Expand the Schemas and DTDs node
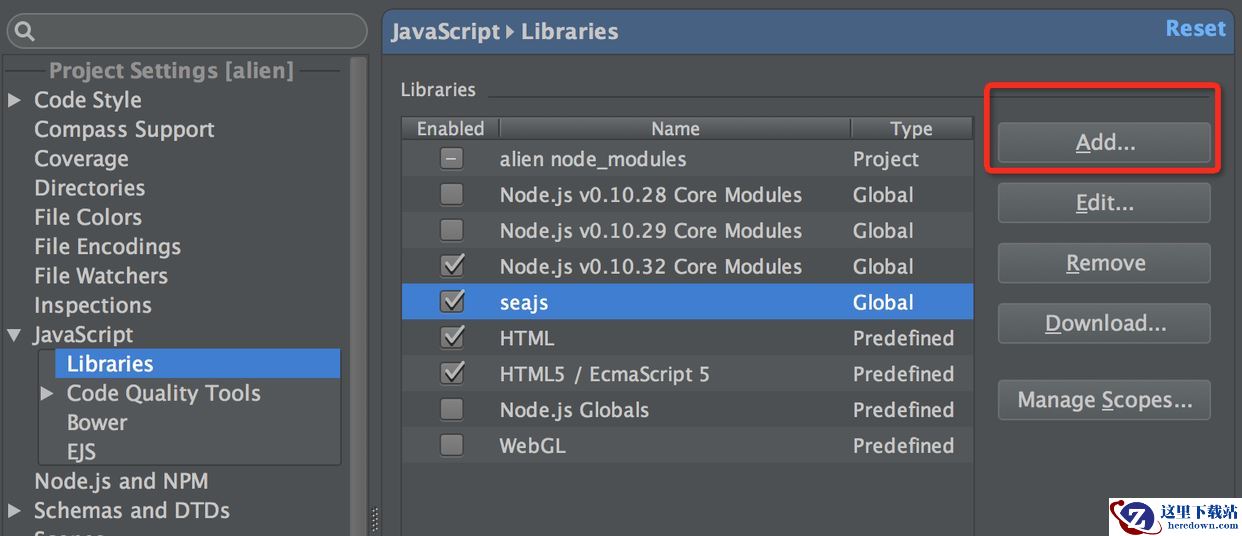Viewport: 1242px width, 536px height. click(x=14, y=511)
